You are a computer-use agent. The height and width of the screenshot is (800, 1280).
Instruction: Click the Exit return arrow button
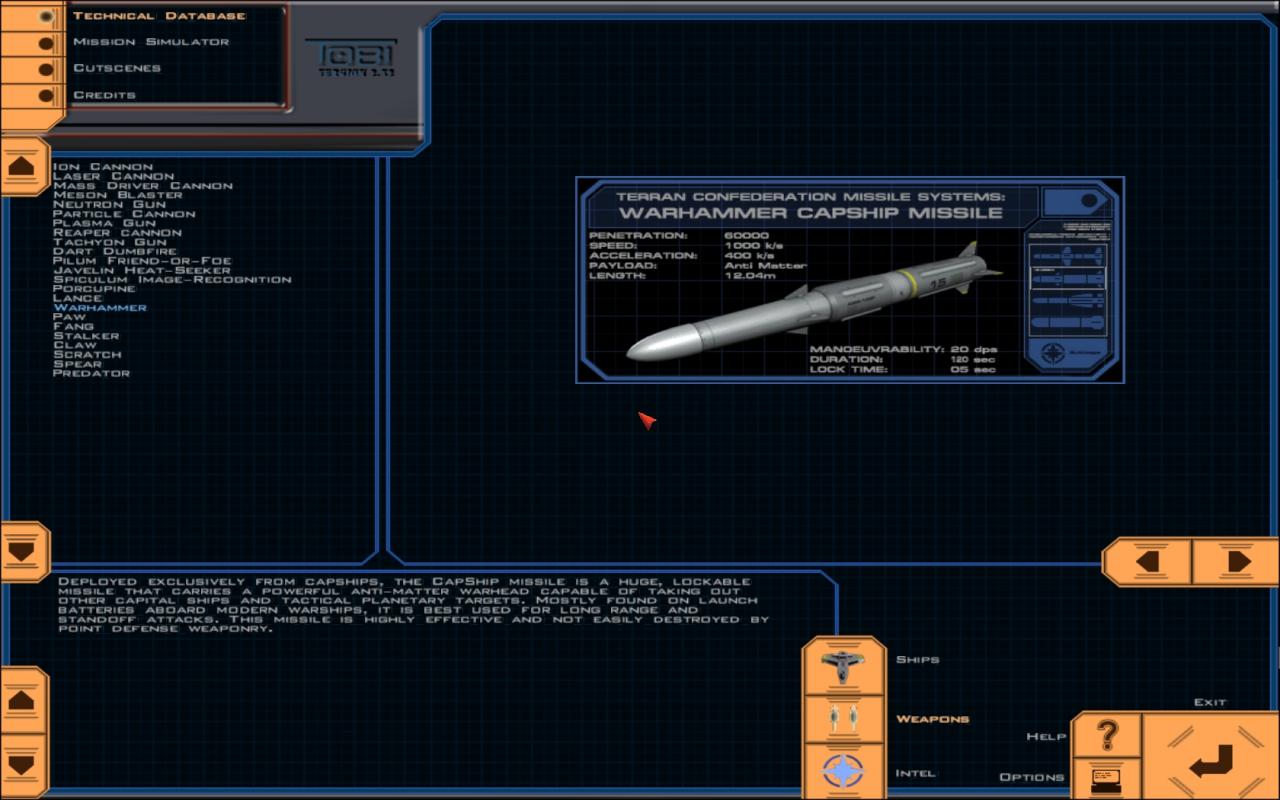[x=1211, y=757]
